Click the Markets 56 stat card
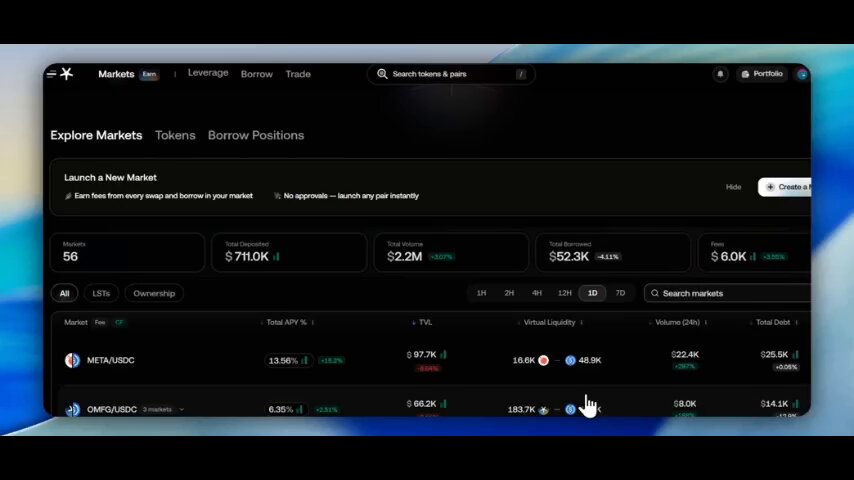 127,252
